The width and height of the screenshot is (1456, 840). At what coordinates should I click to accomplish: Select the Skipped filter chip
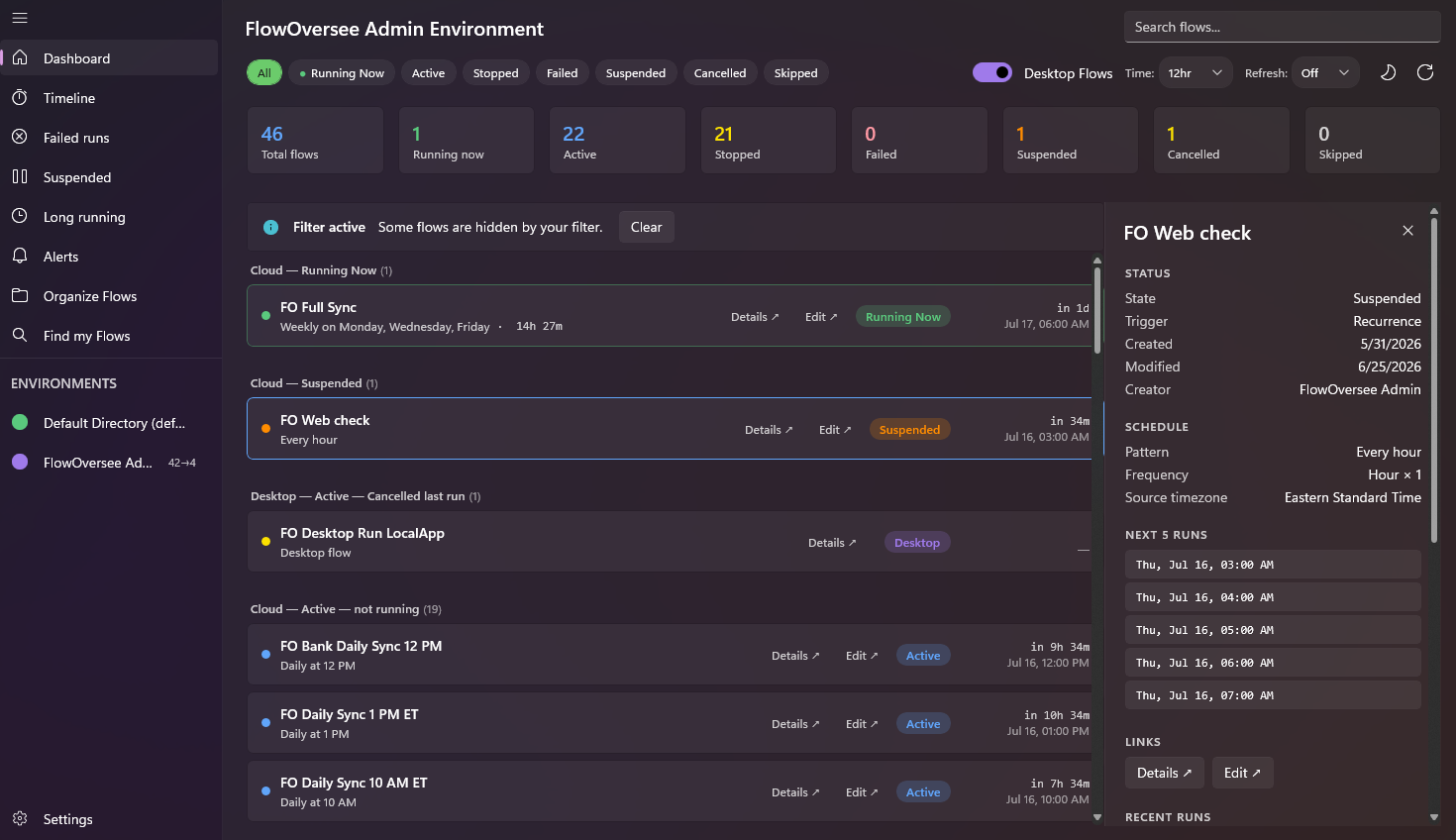pyautogui.click(x=795, y=72)
